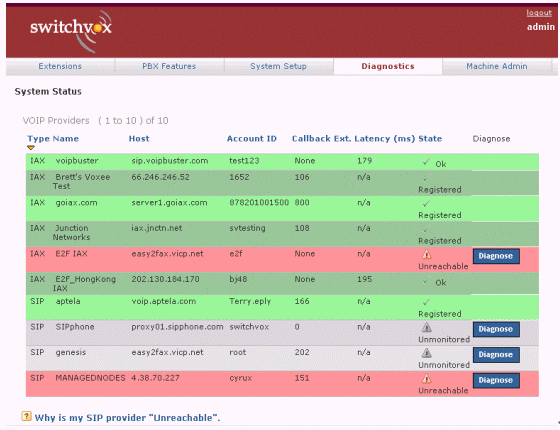Sort by Latency (ms) column header
This screenshot has height=430, width=560.
click(384, 139)
